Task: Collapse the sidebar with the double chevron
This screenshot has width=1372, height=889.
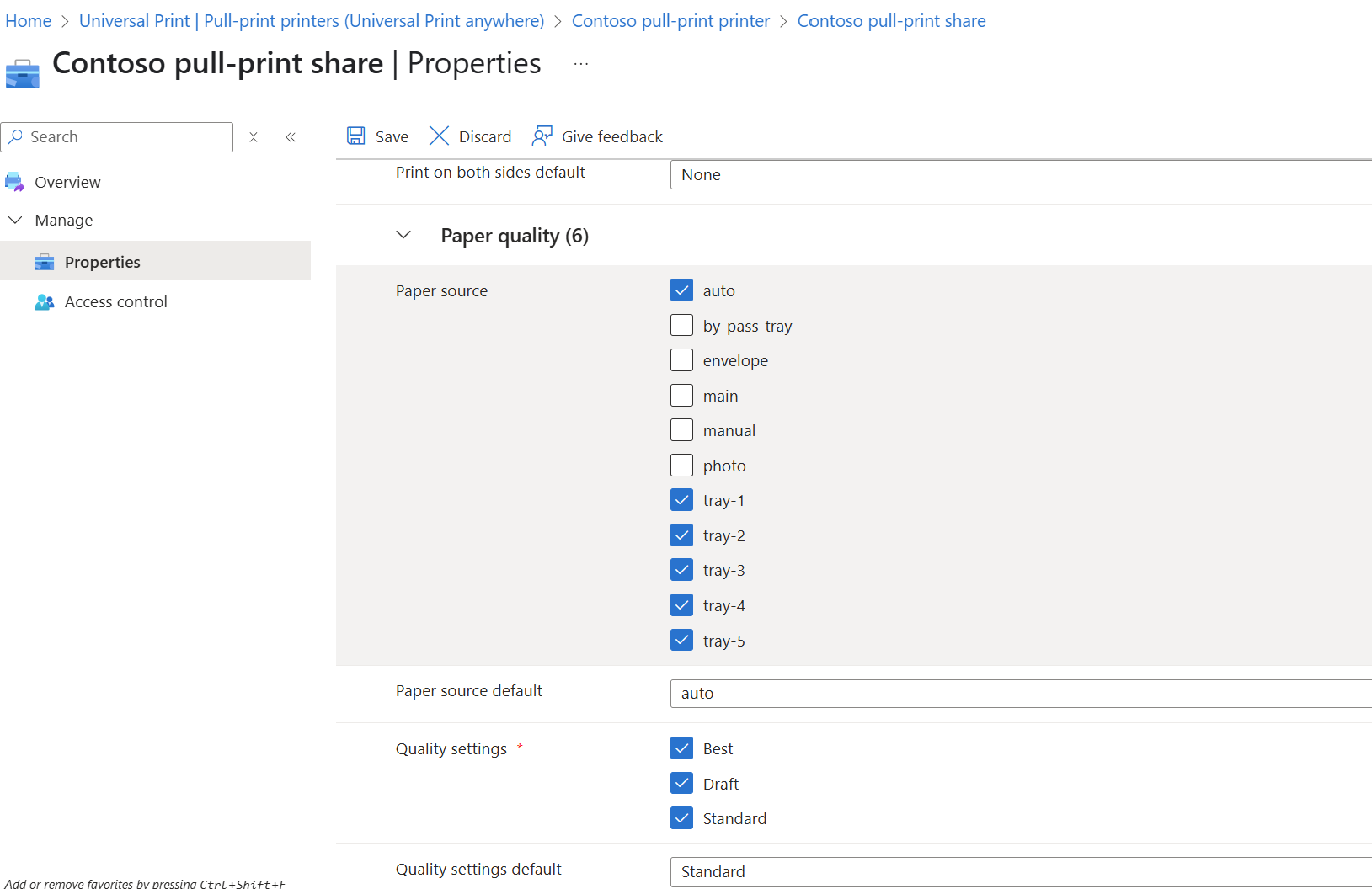Action: tap(291, 136)
